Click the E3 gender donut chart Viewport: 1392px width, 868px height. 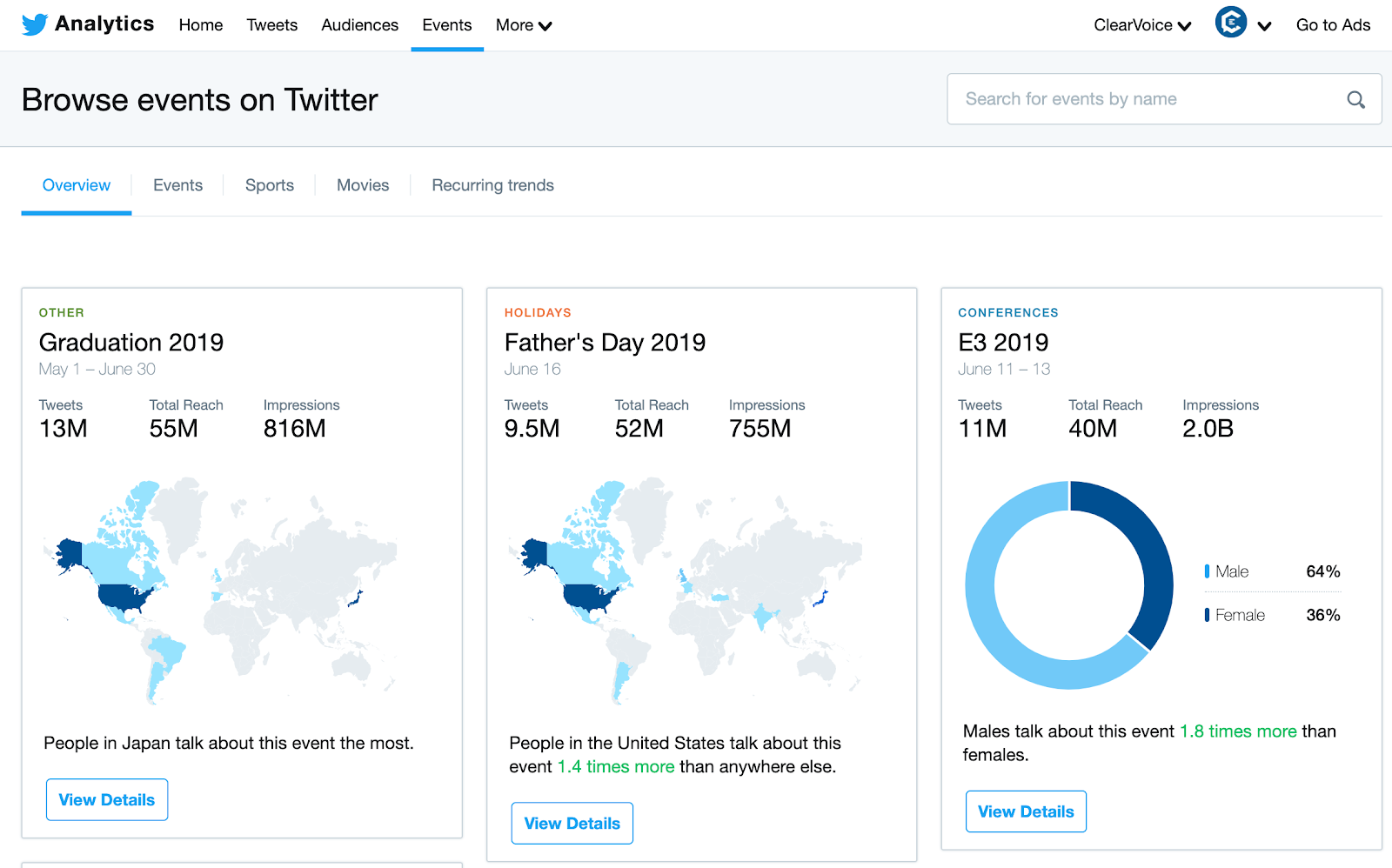pyautogui.click(x=1069, y=585)
